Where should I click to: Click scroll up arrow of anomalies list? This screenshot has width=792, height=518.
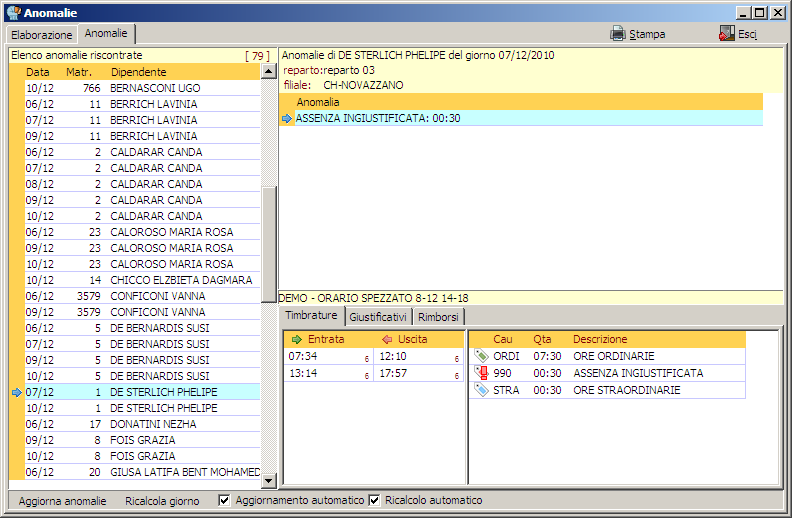[x=269, y=71]
